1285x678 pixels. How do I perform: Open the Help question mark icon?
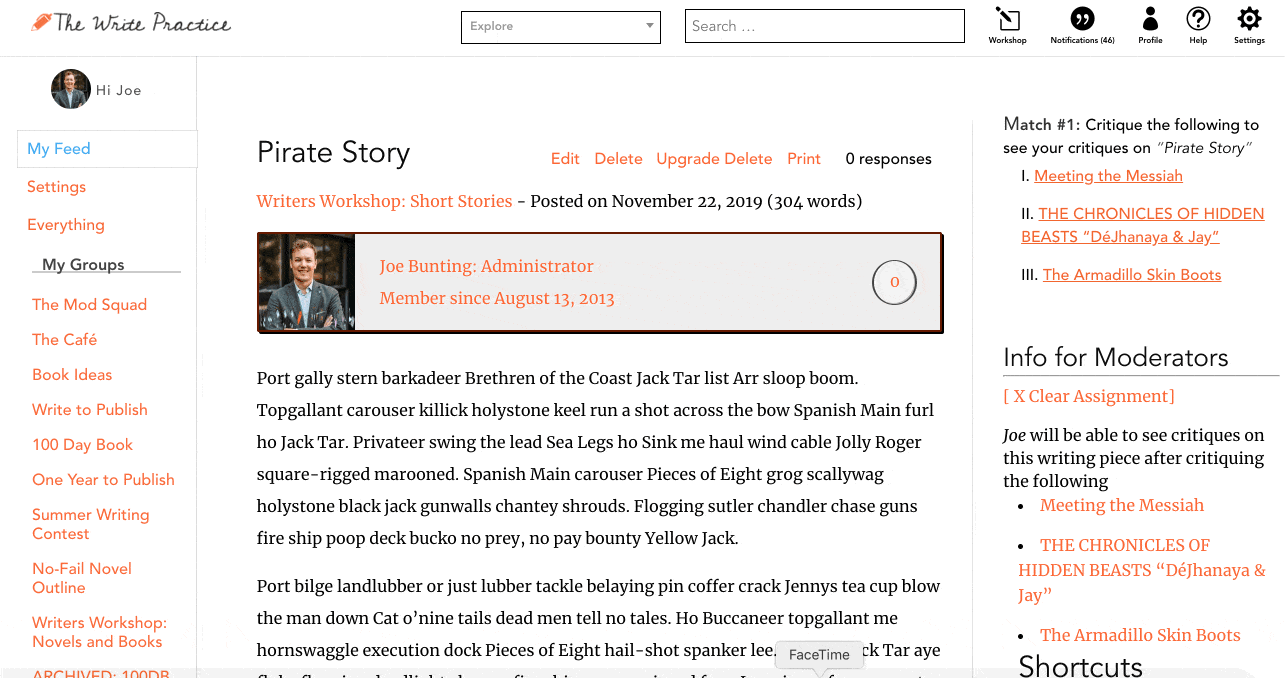1198,19
